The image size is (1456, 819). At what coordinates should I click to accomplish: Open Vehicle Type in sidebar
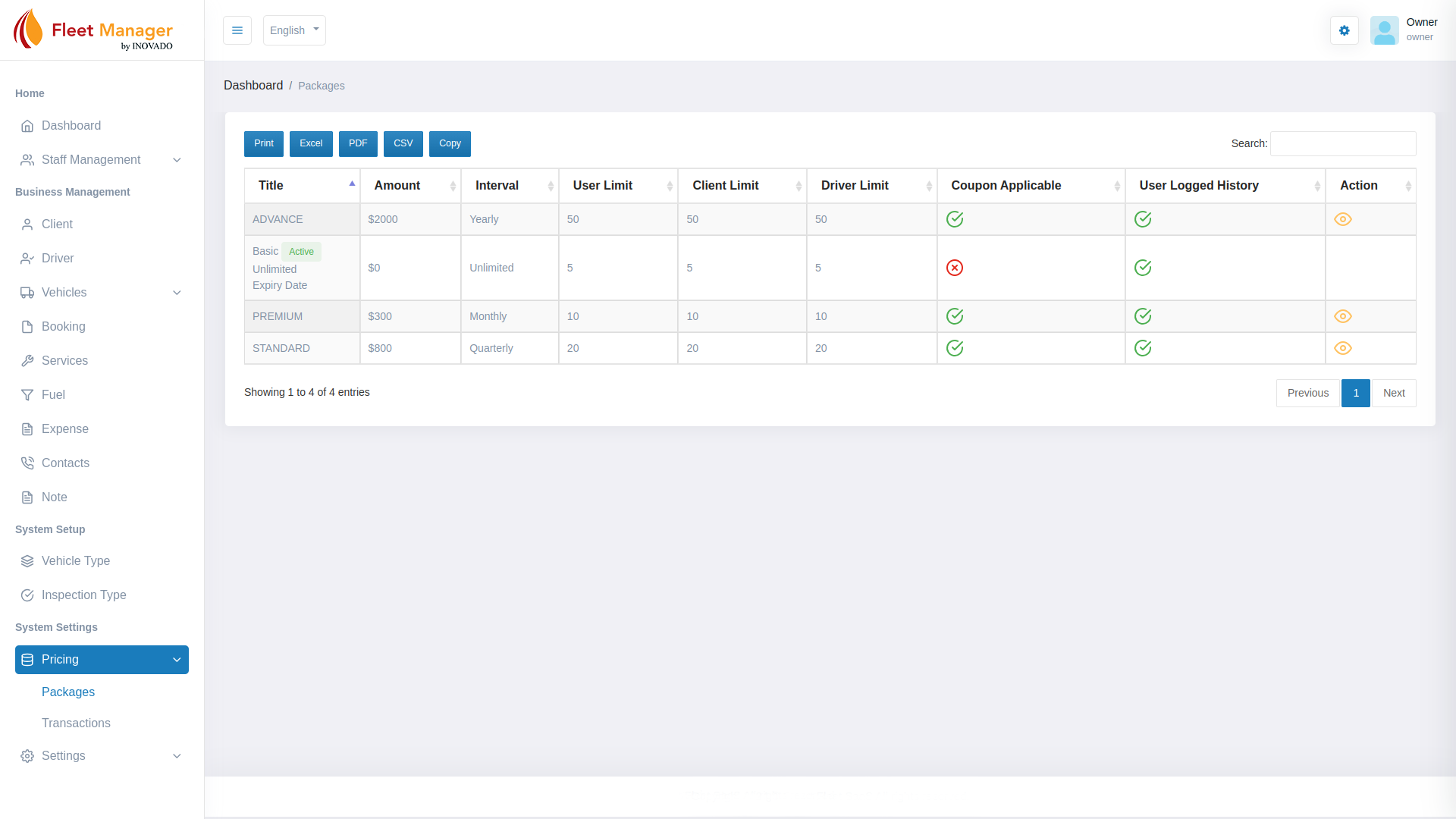pos(75,561)
